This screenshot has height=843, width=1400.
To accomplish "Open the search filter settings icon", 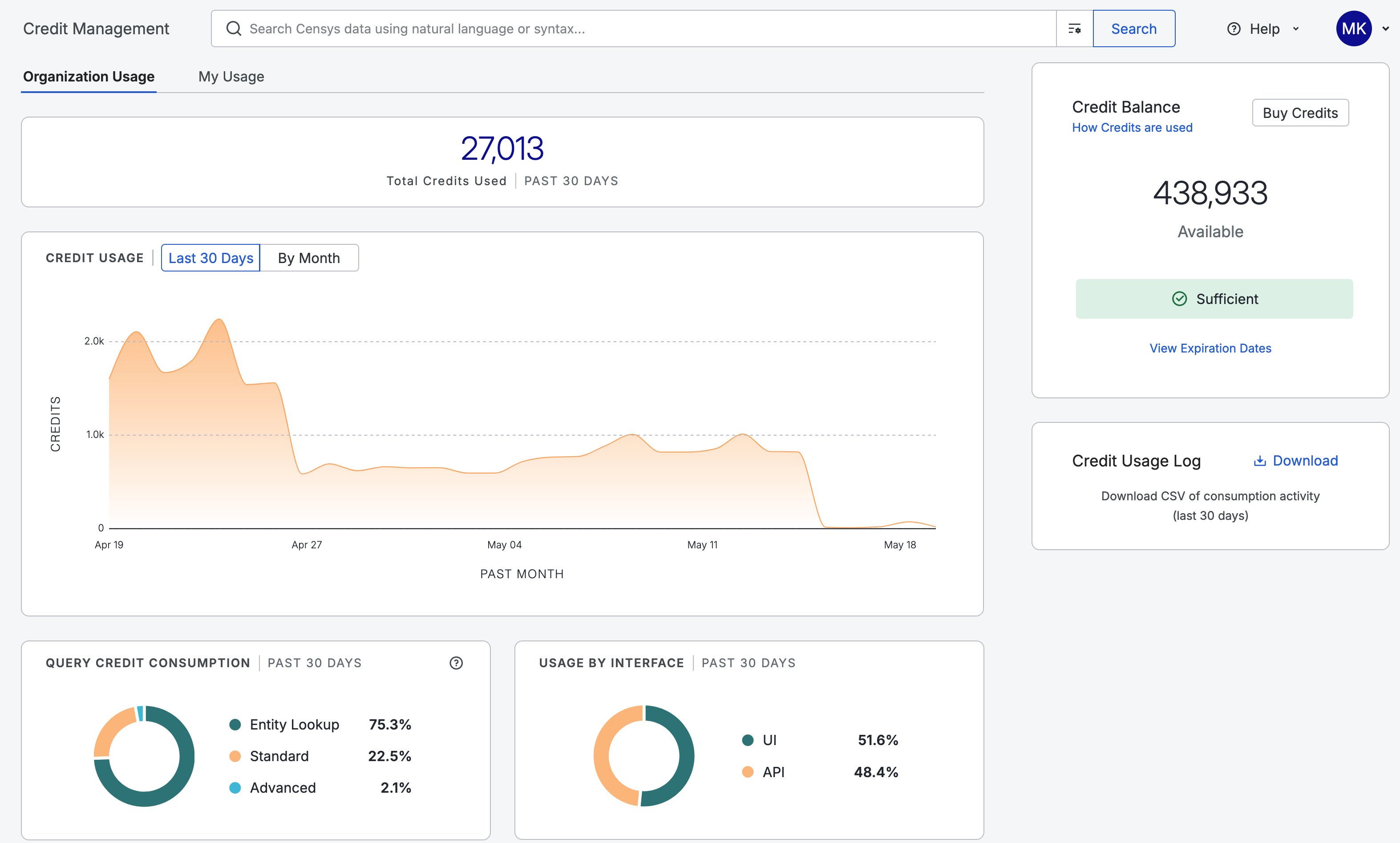I will 1074,28.
